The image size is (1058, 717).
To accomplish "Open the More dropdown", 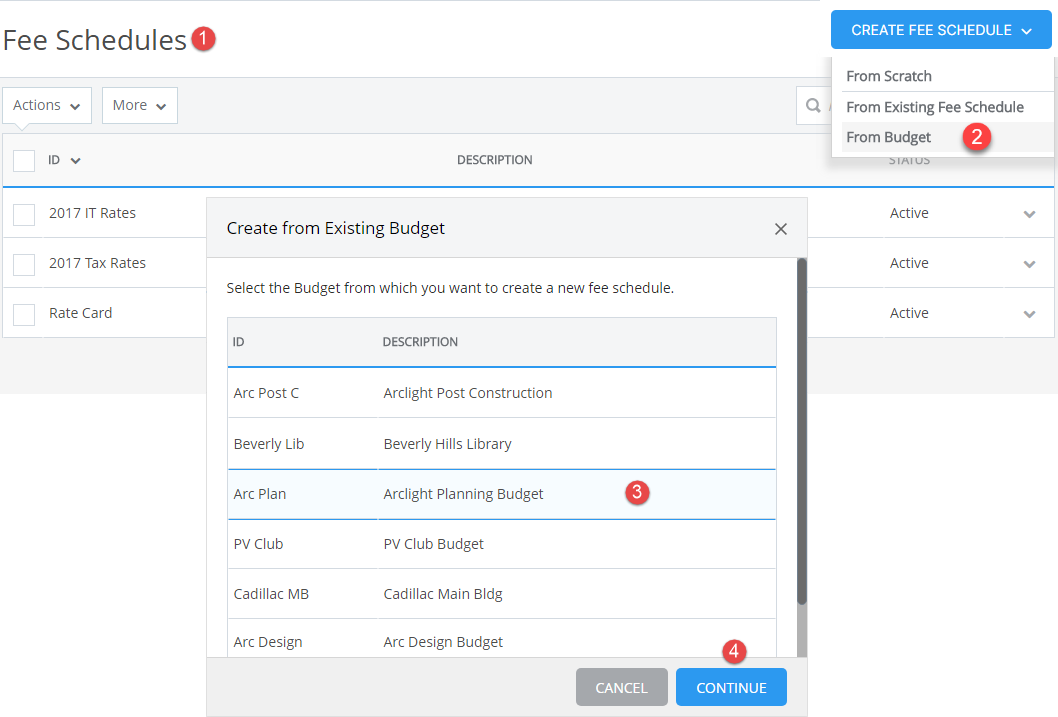I will click(x=139, y=105).
